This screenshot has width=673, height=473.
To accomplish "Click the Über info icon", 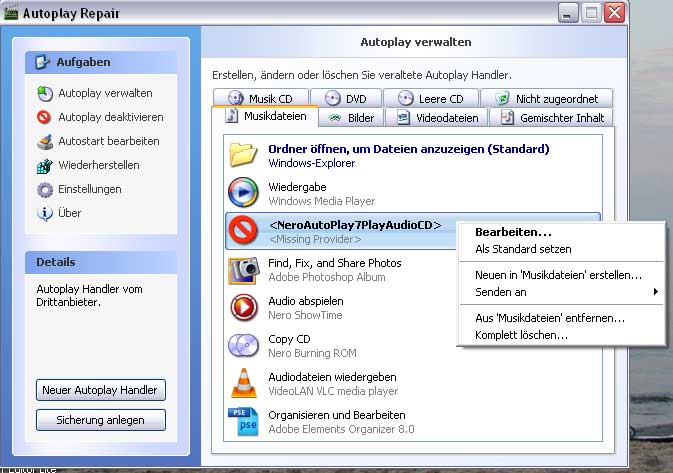I will click(x=45, y=213).
